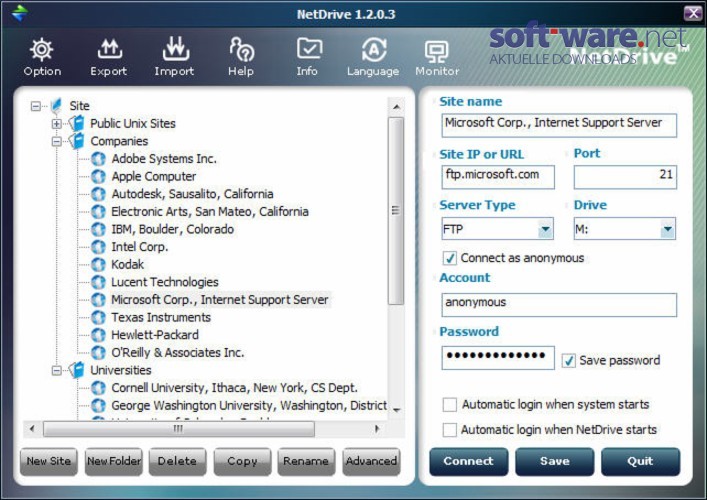The width and height of the screenshot is (707, 500).
Task: Click globe icon beside Electronic Arts
Action: [x=98, y=211]
